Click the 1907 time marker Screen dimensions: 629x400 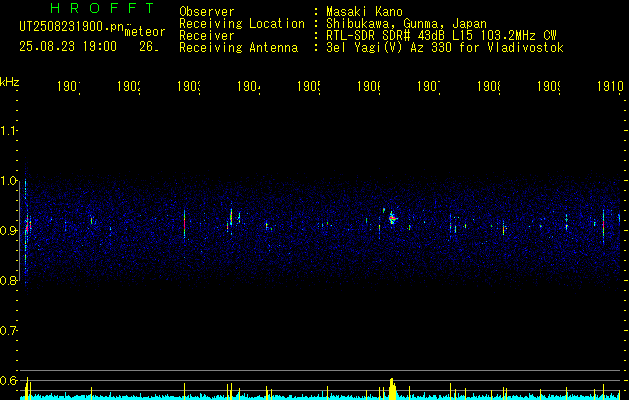coord(429,87)
